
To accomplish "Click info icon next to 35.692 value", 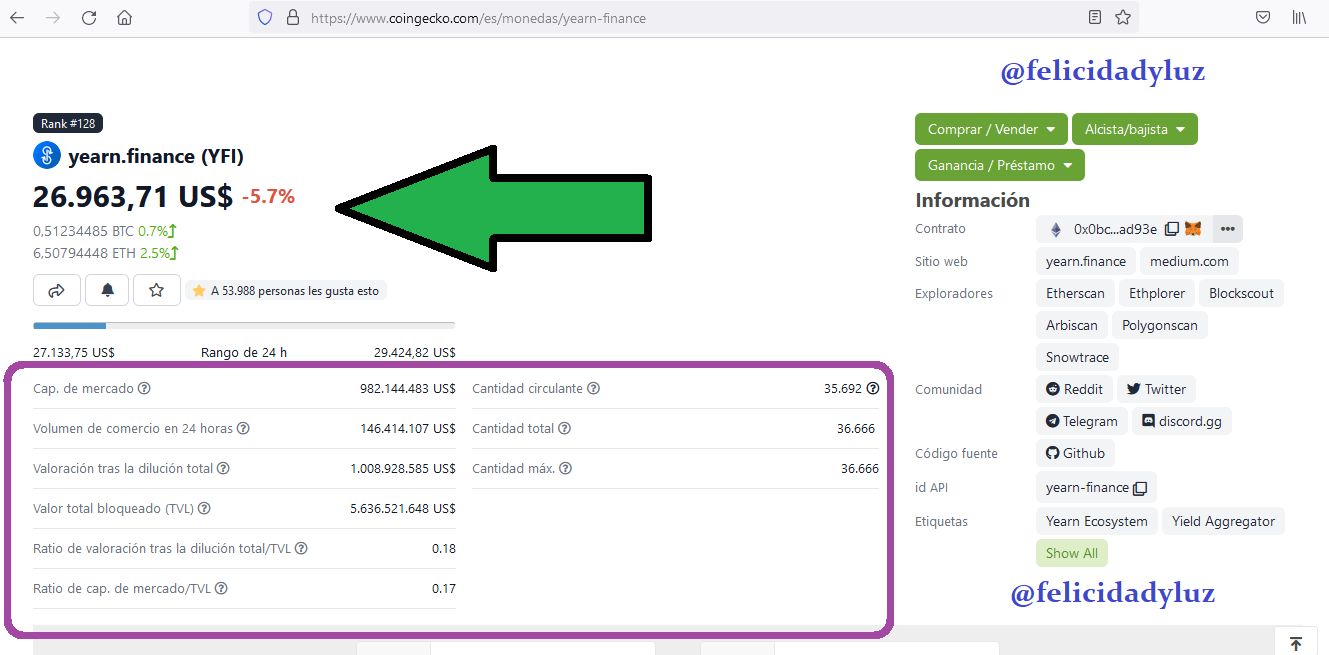I will pos(873,388).
